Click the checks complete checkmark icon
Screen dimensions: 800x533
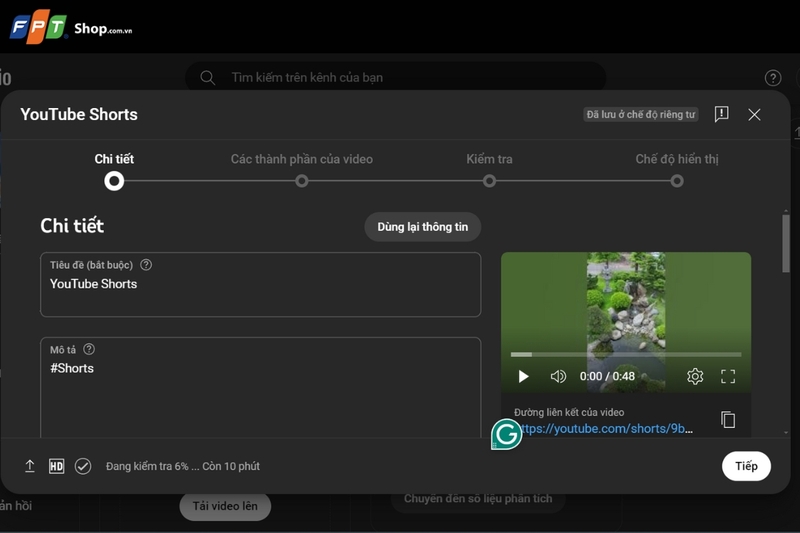tap(83, 466)
